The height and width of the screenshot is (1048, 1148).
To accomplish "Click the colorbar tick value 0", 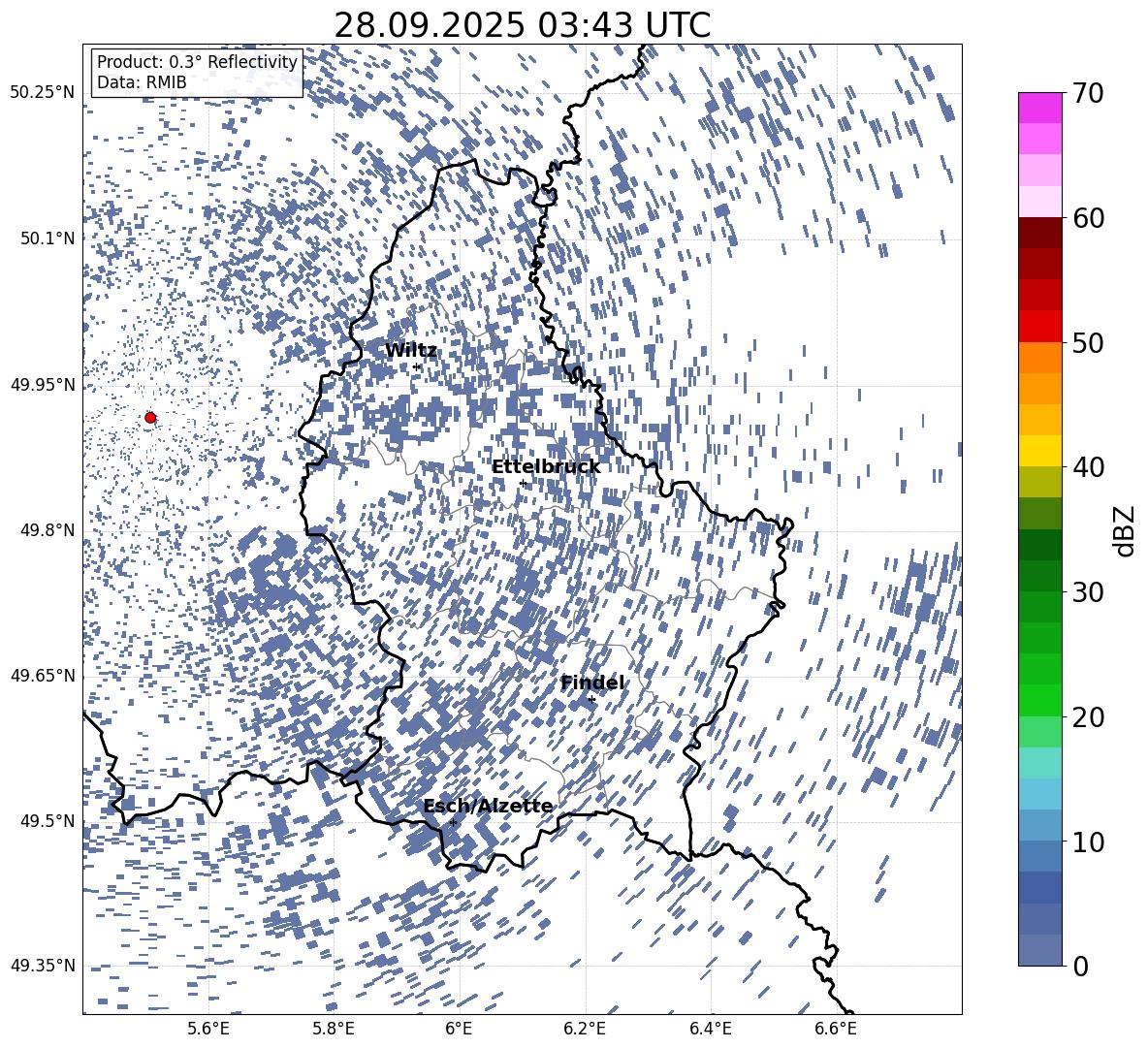I will click(1080, 966).
